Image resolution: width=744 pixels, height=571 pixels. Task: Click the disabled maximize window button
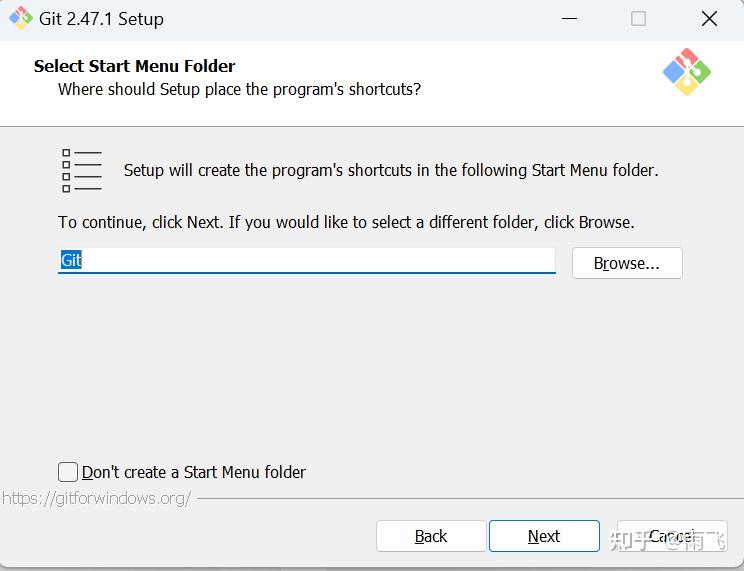638,19
